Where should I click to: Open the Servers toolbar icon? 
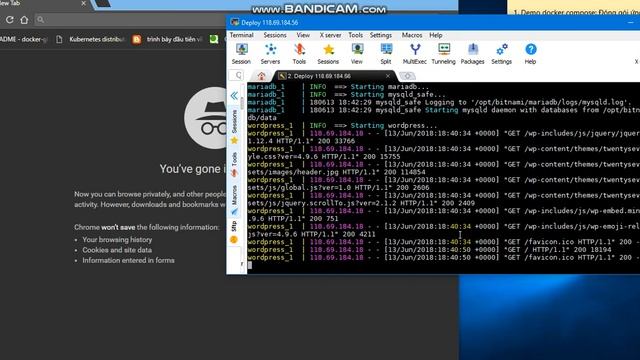pyautogui.click(x=270, y=54)
